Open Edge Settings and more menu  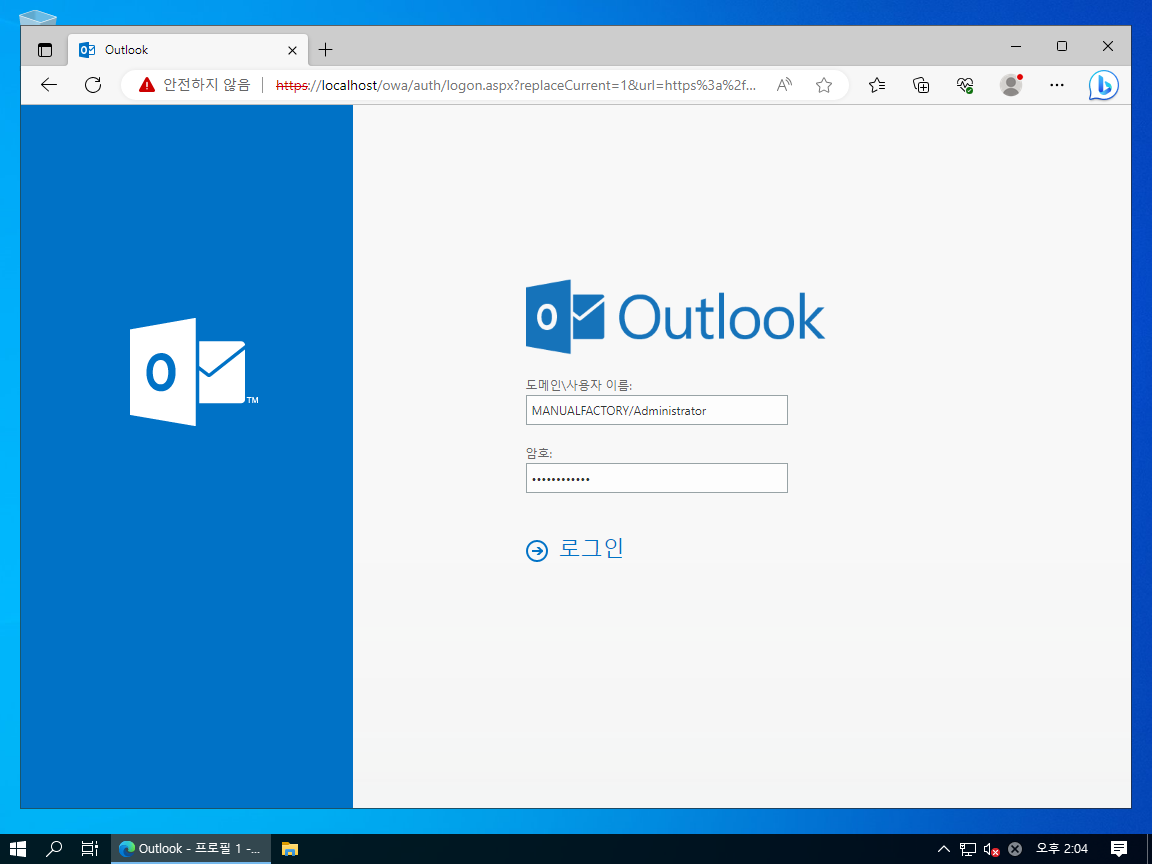[1056, 85]
